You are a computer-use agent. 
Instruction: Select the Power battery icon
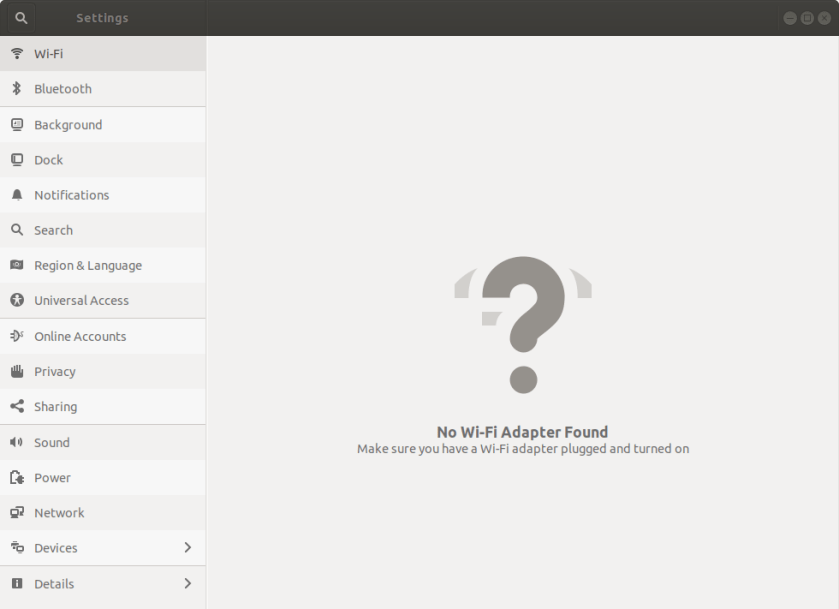click(x=16, y=477)
